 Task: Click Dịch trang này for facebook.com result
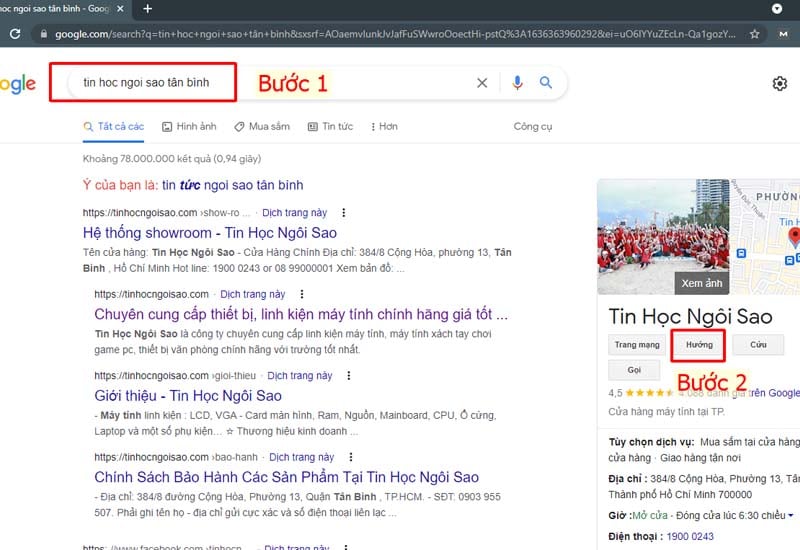pos(296,547)
